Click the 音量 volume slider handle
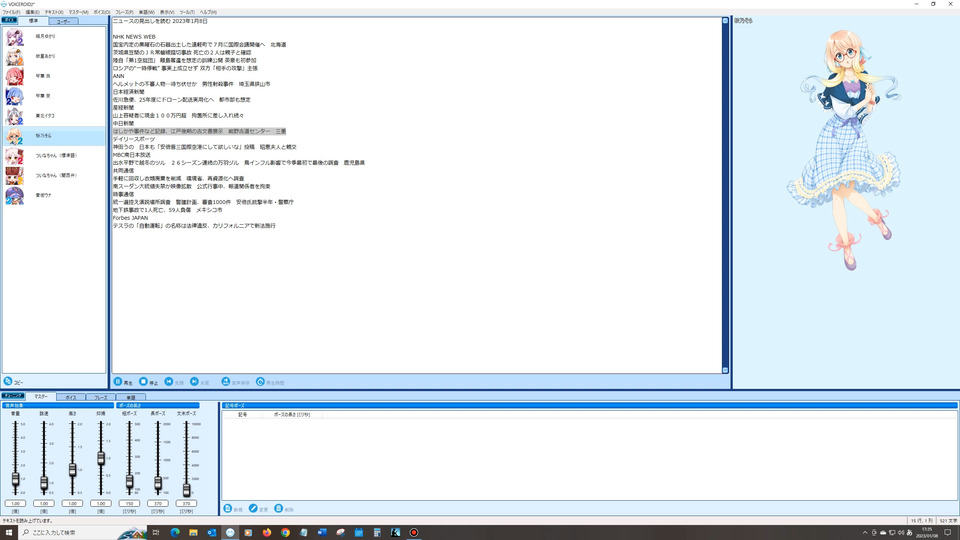Screen dimensions: 960x540 (x=15, y=479)
